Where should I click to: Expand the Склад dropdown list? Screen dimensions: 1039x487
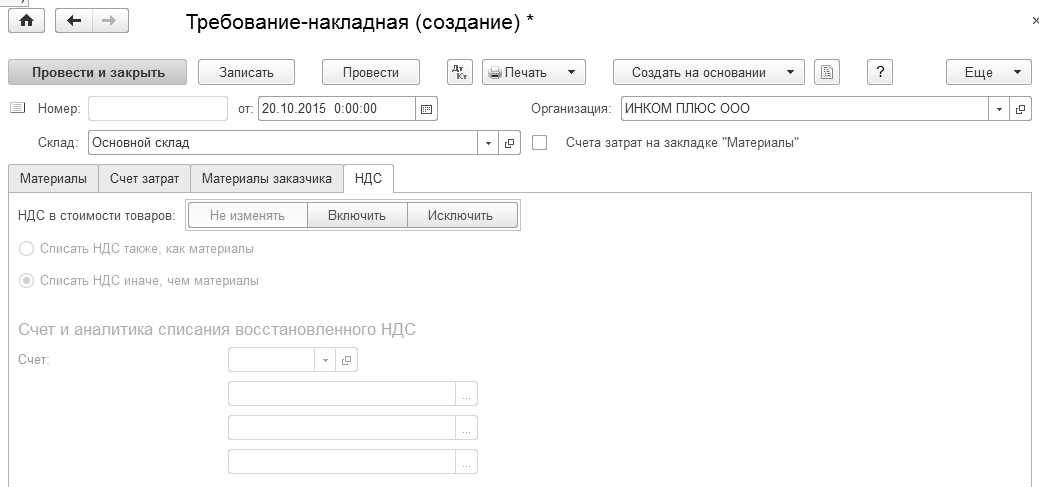[488, 143]
